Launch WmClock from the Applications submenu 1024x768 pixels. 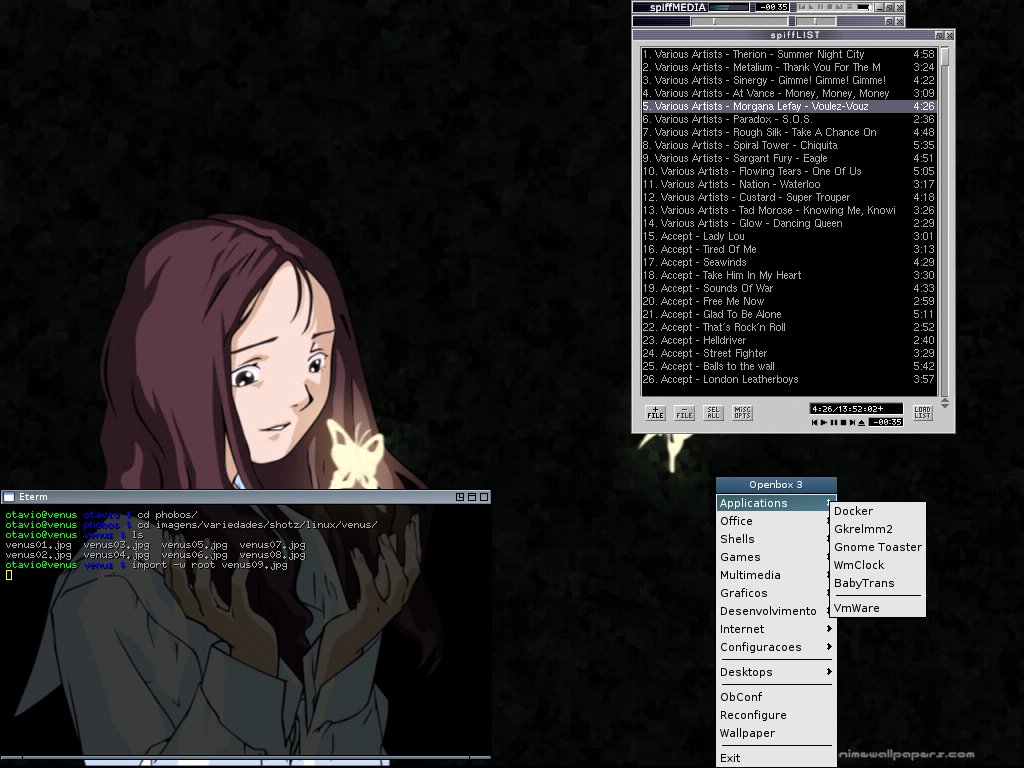878,566
